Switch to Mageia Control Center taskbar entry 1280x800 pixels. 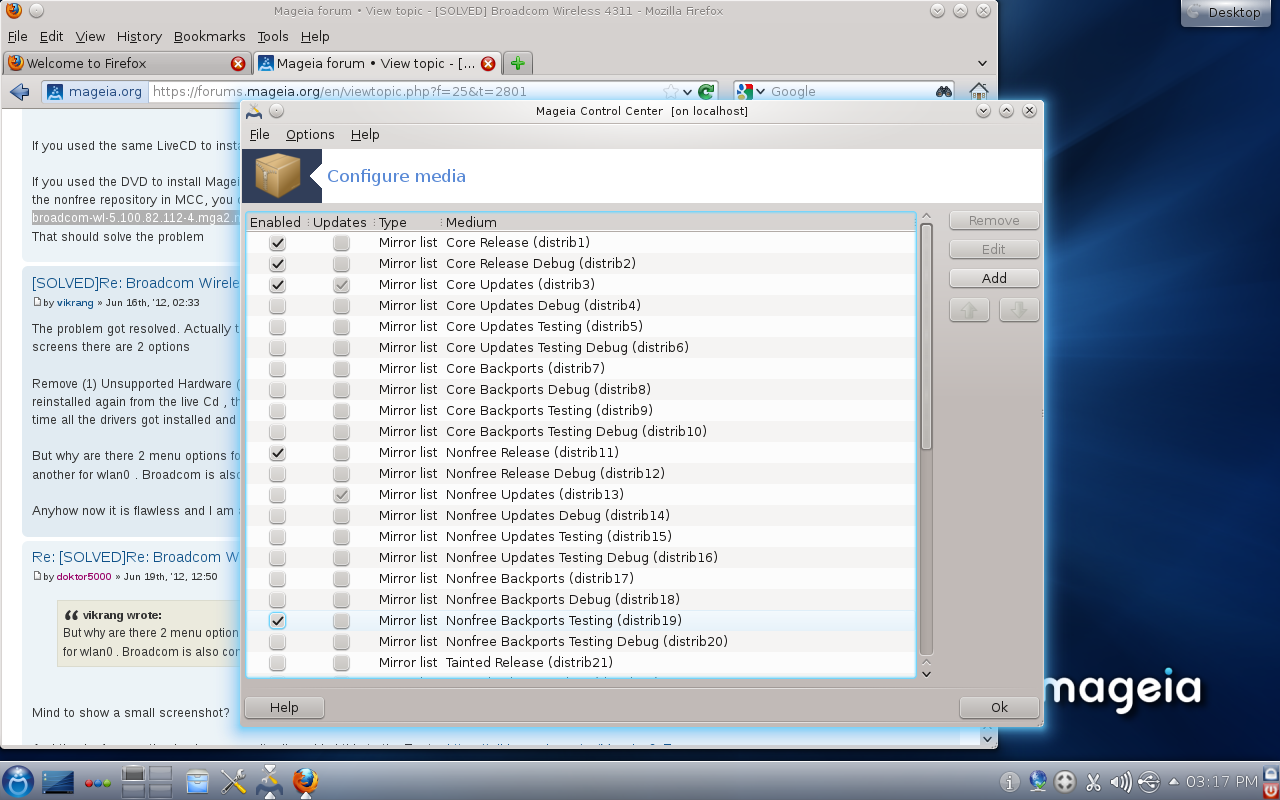tap(270, 781)
